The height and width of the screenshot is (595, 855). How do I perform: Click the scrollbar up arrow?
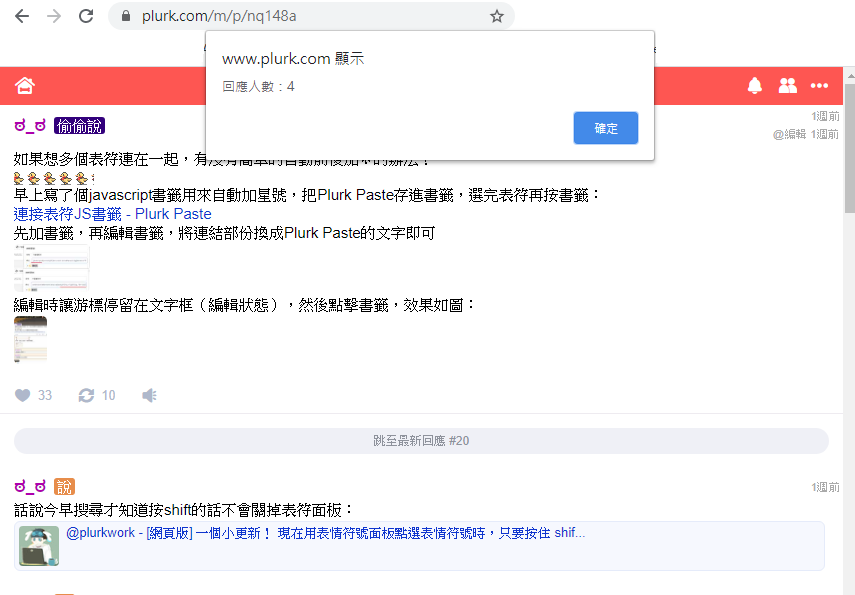point(850,76)
